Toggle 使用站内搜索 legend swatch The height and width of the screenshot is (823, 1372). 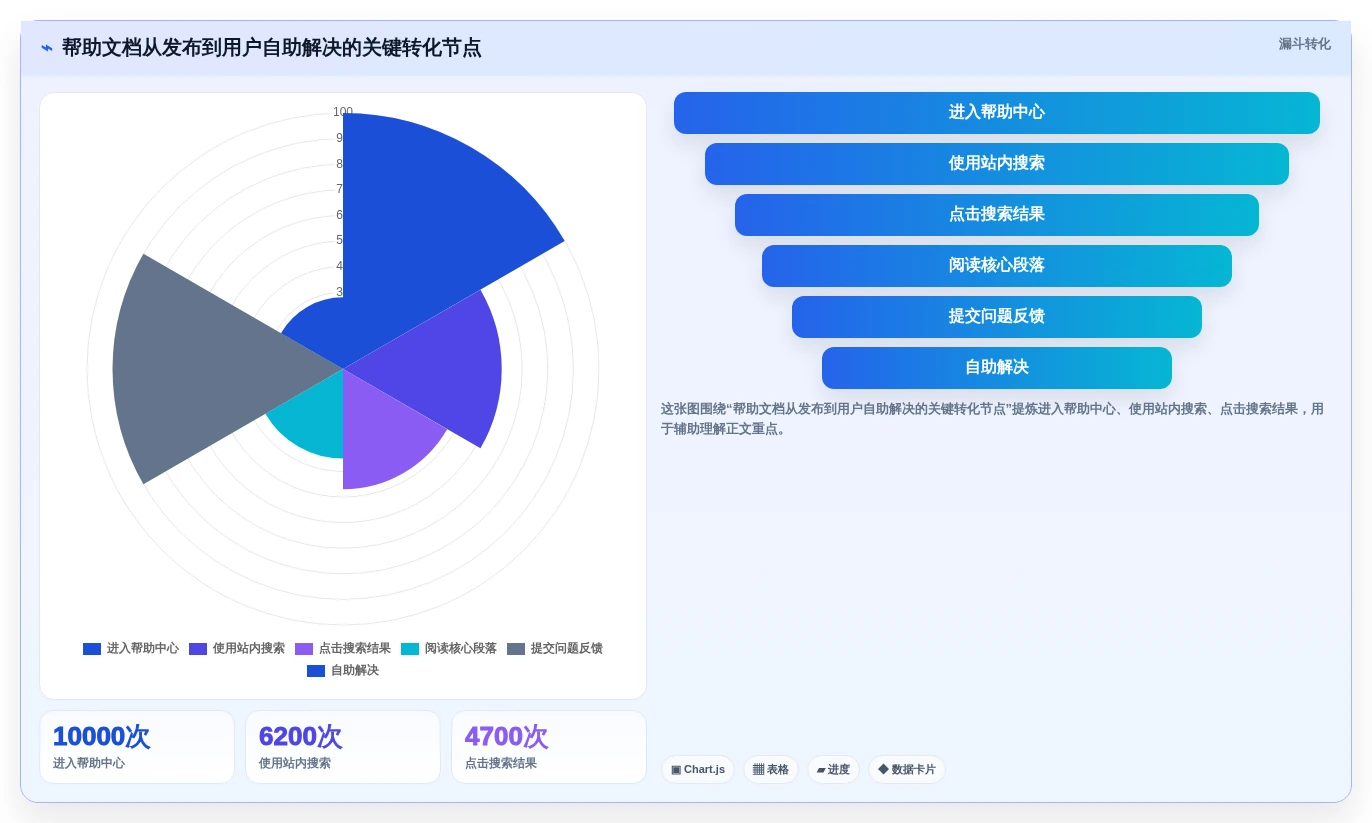pyautogui.click(x=198, y=649)
